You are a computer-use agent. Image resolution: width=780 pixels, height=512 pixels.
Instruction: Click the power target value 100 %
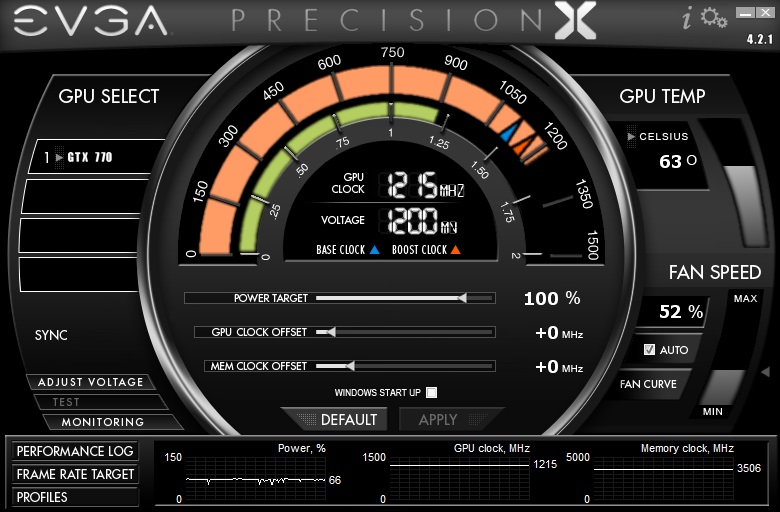[x=552, y=299]
